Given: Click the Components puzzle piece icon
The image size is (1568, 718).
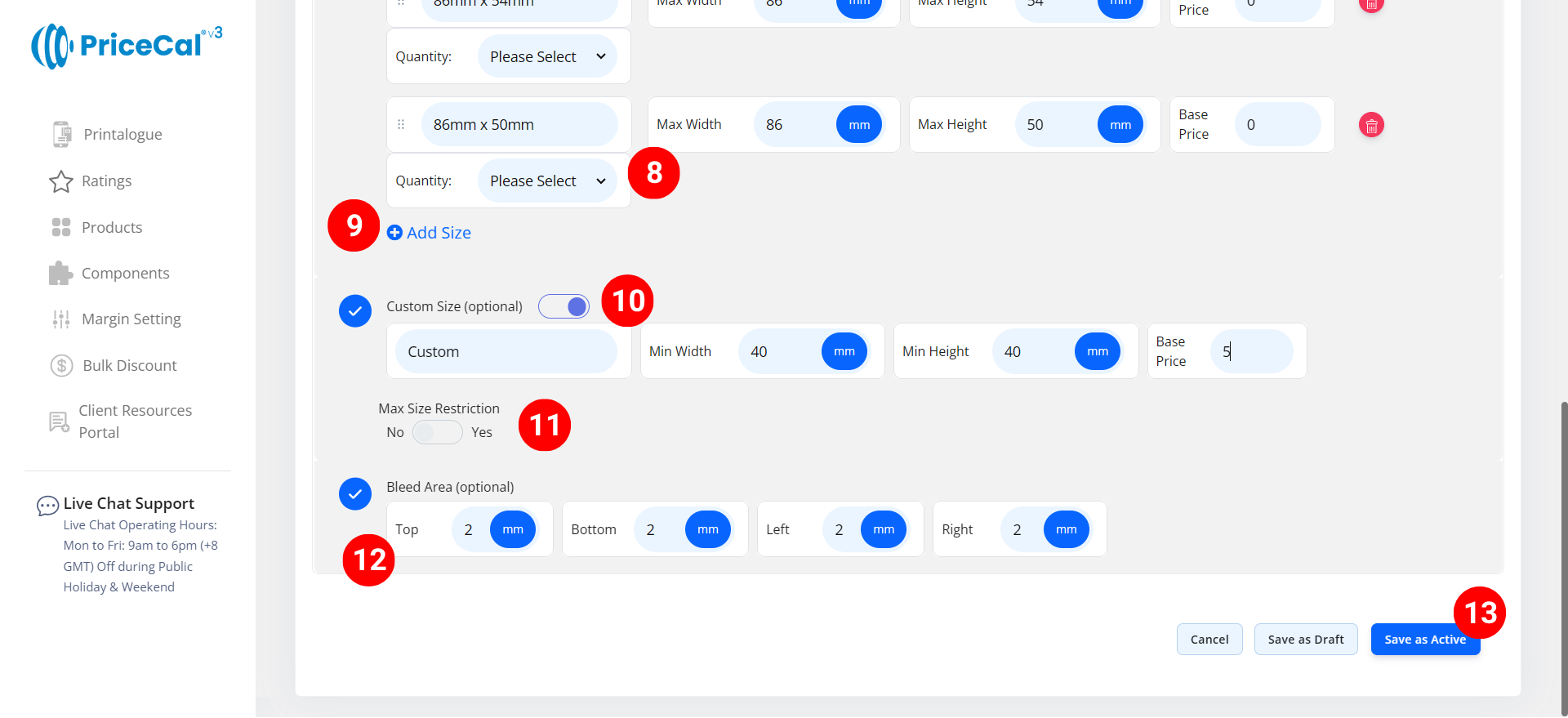Looking at the screenshot, I should point(60,274).
